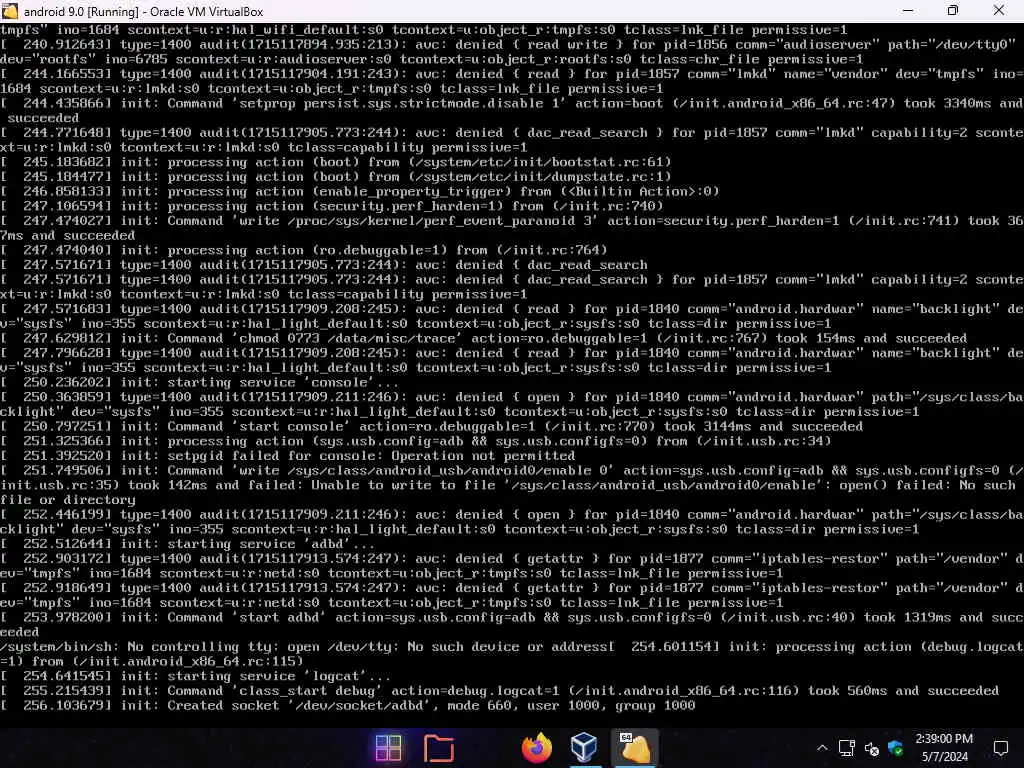Screen dimensions: 1024x768
Task: Click the "Command 'class_start debug'" log line
Action: (500, 691)
